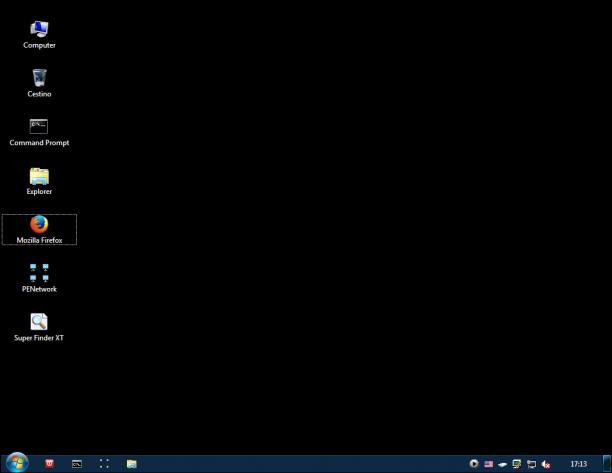Select the Cestino recycle bin icon
The height and width of the screenshot is (473, 612).
pos(39,84)
